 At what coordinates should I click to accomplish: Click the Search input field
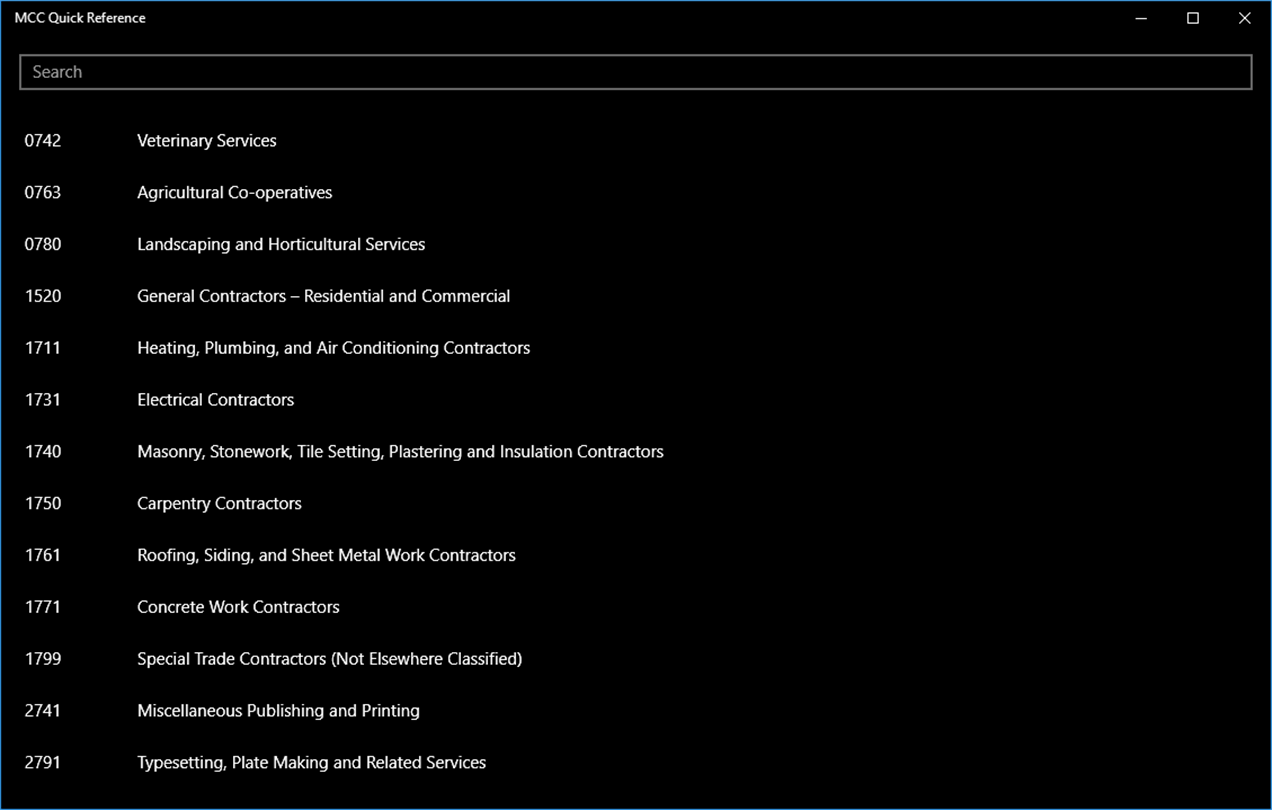pos(635,72)
